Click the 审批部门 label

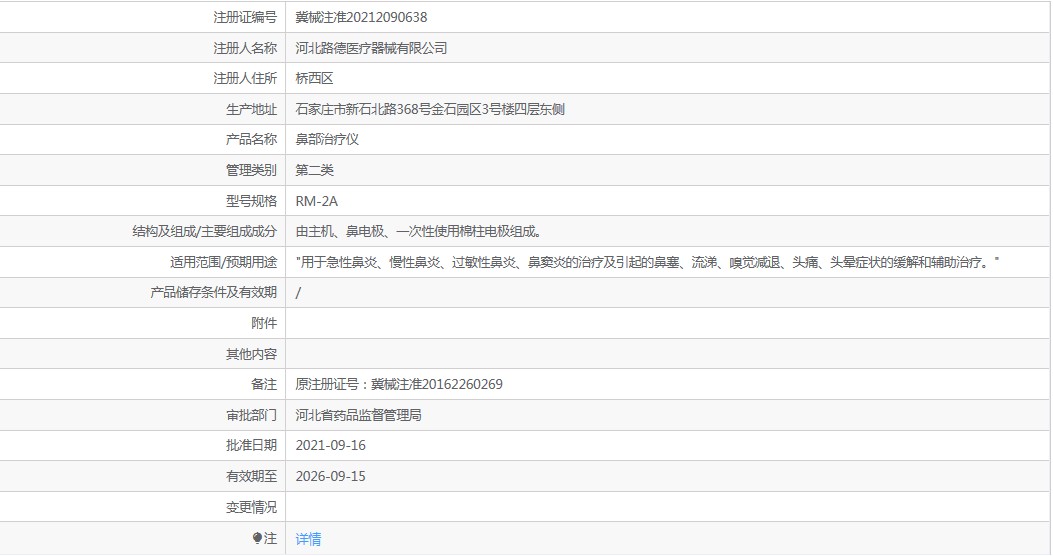[x=251, y=416]
